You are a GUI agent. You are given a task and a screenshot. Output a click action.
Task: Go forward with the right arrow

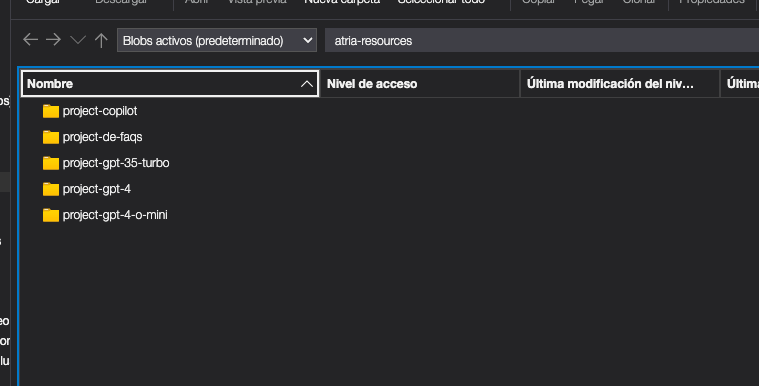pos(53,40)
